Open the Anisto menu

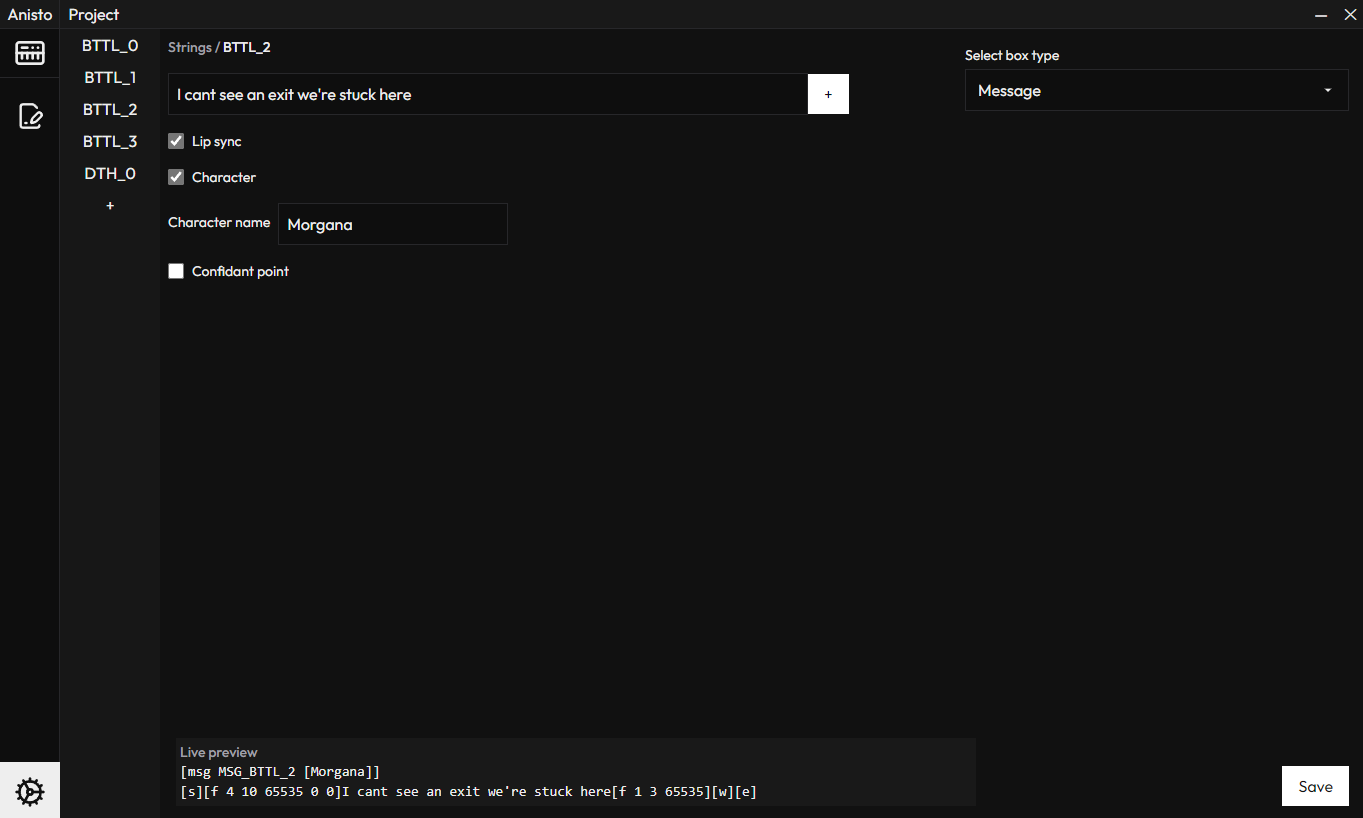30,15
